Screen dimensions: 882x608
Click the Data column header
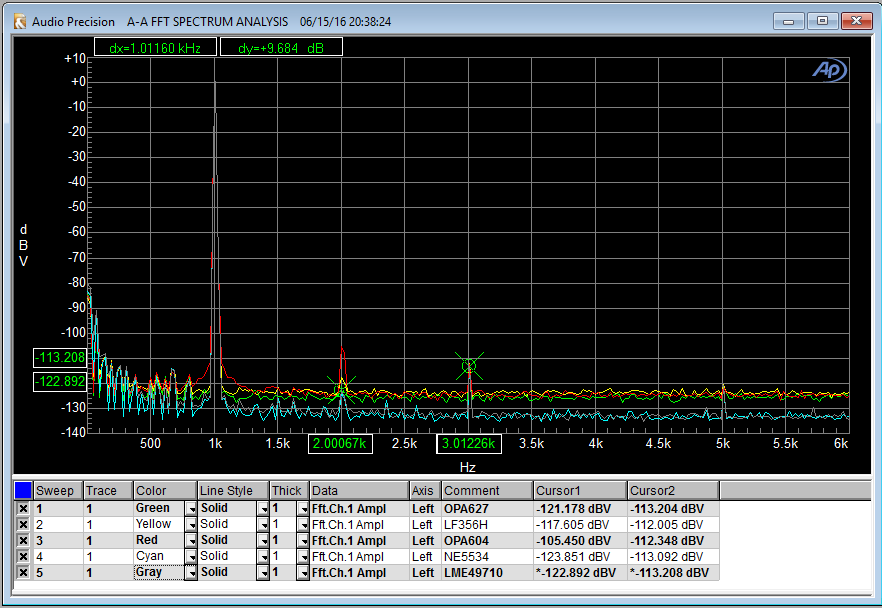[359, 490]
